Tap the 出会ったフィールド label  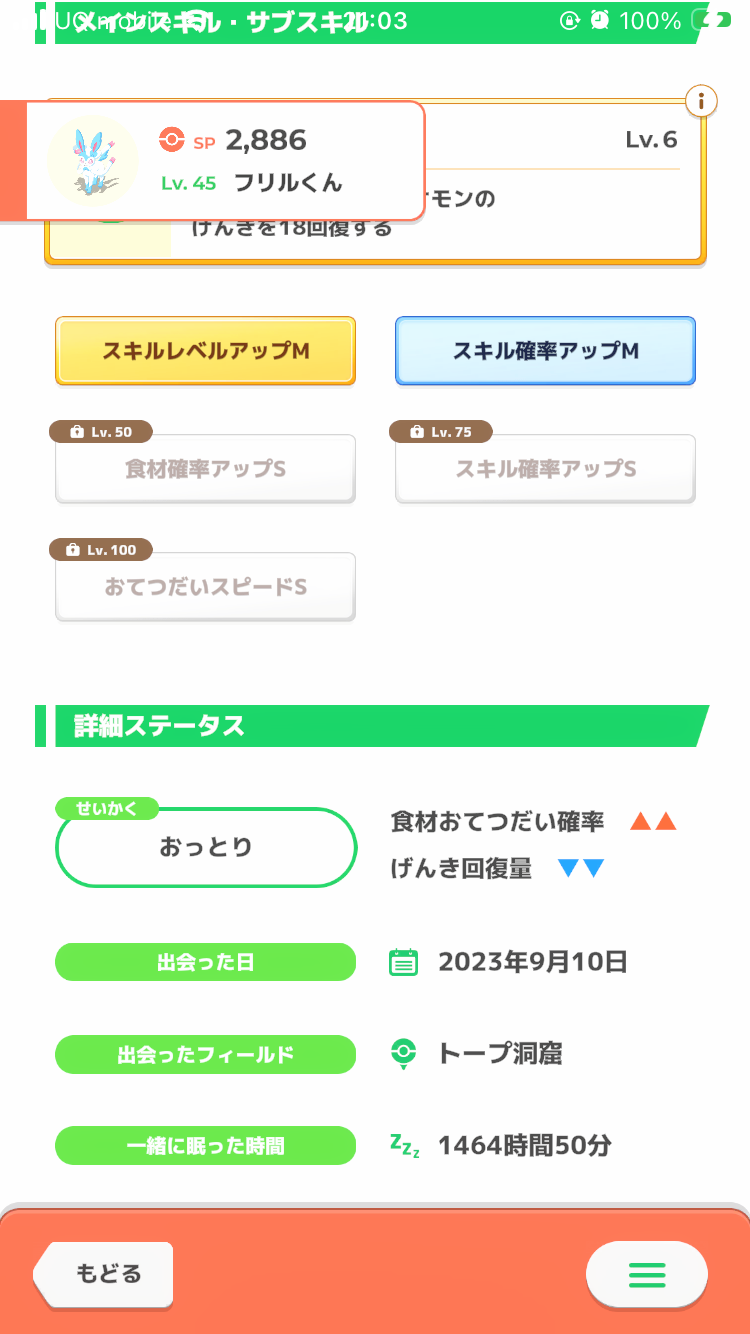pyautogui.click(x=205, y=1054)
